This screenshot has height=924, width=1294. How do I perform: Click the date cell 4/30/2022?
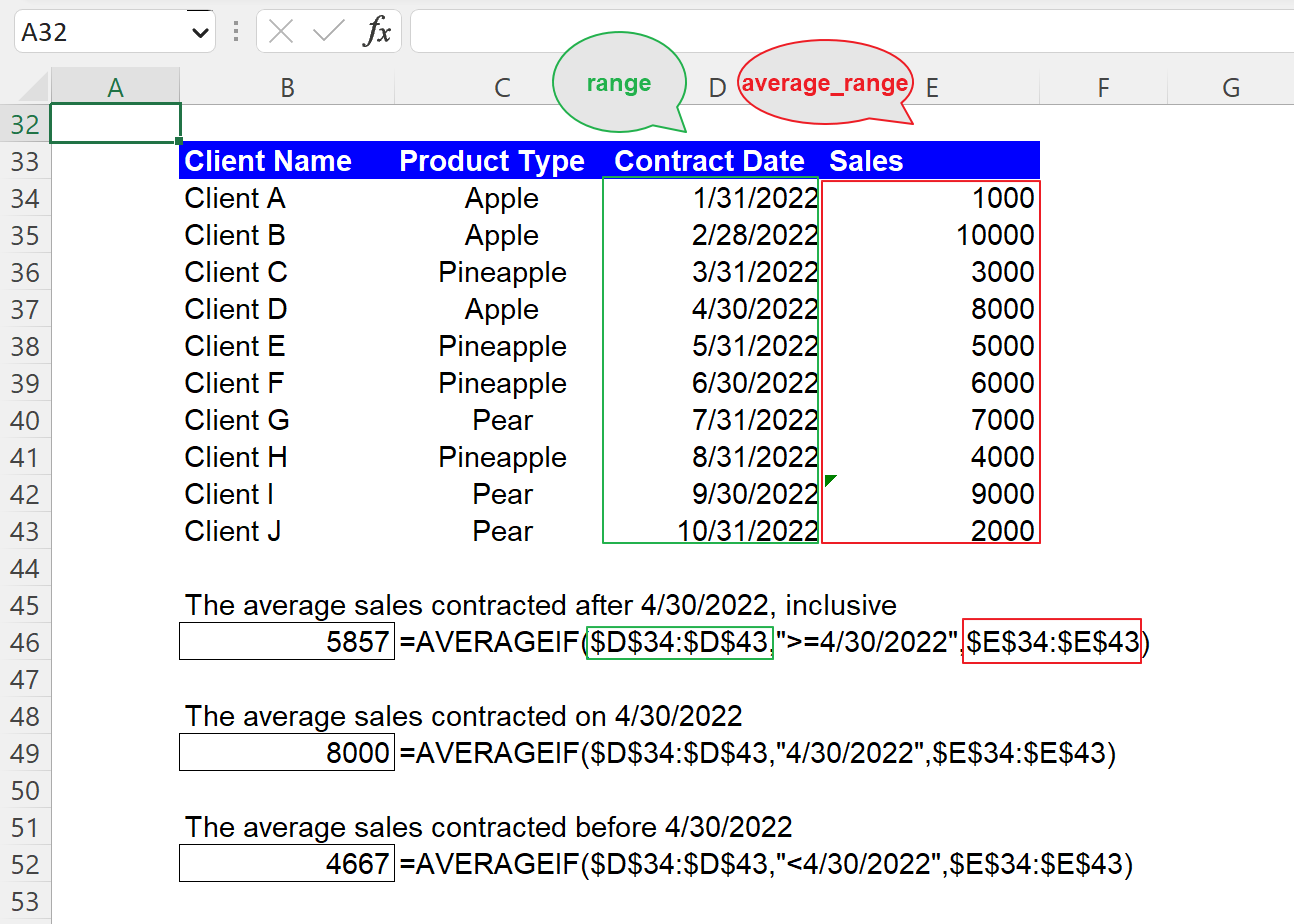(716, 309)
